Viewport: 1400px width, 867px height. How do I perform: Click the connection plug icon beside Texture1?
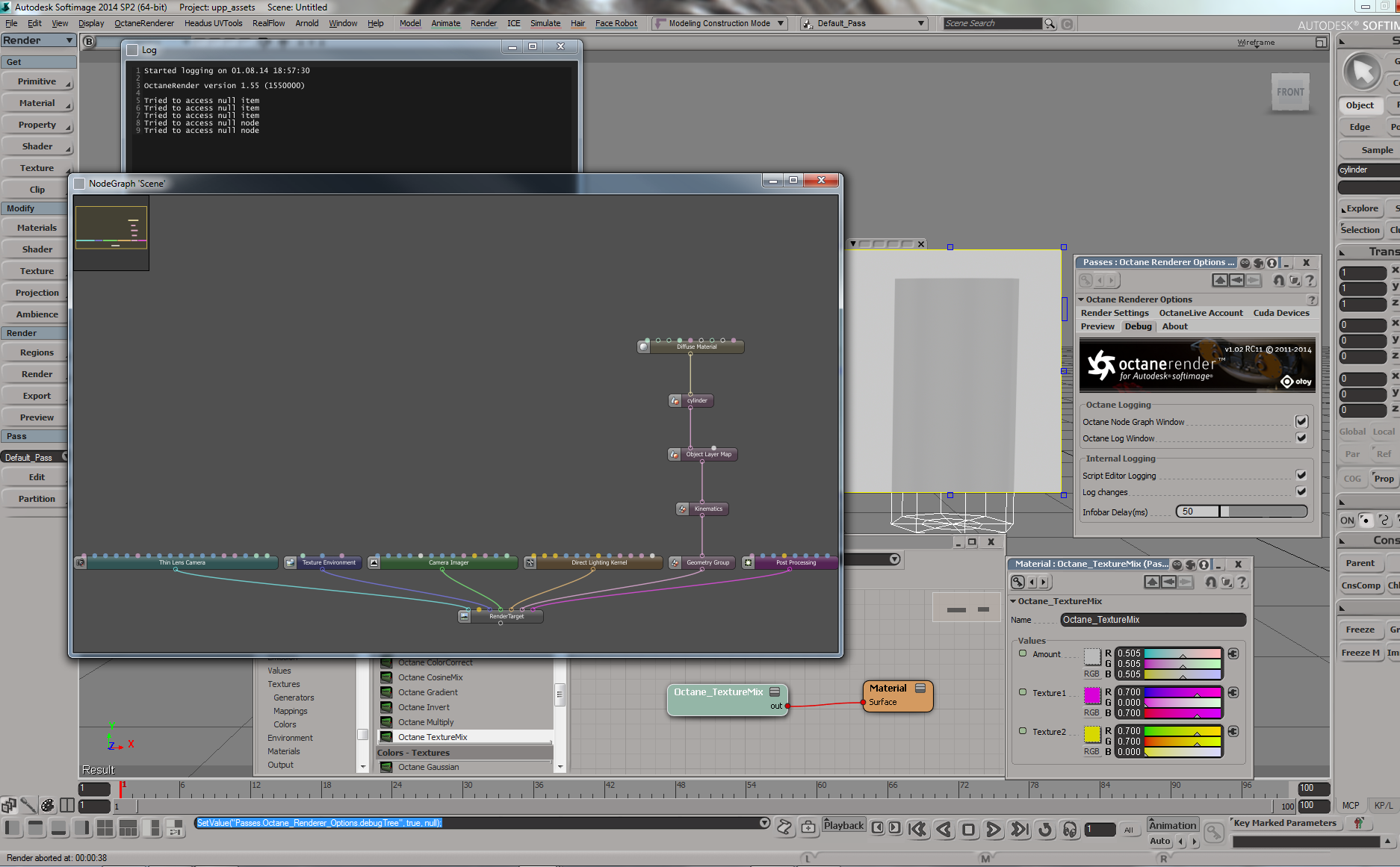(1233, 692)
